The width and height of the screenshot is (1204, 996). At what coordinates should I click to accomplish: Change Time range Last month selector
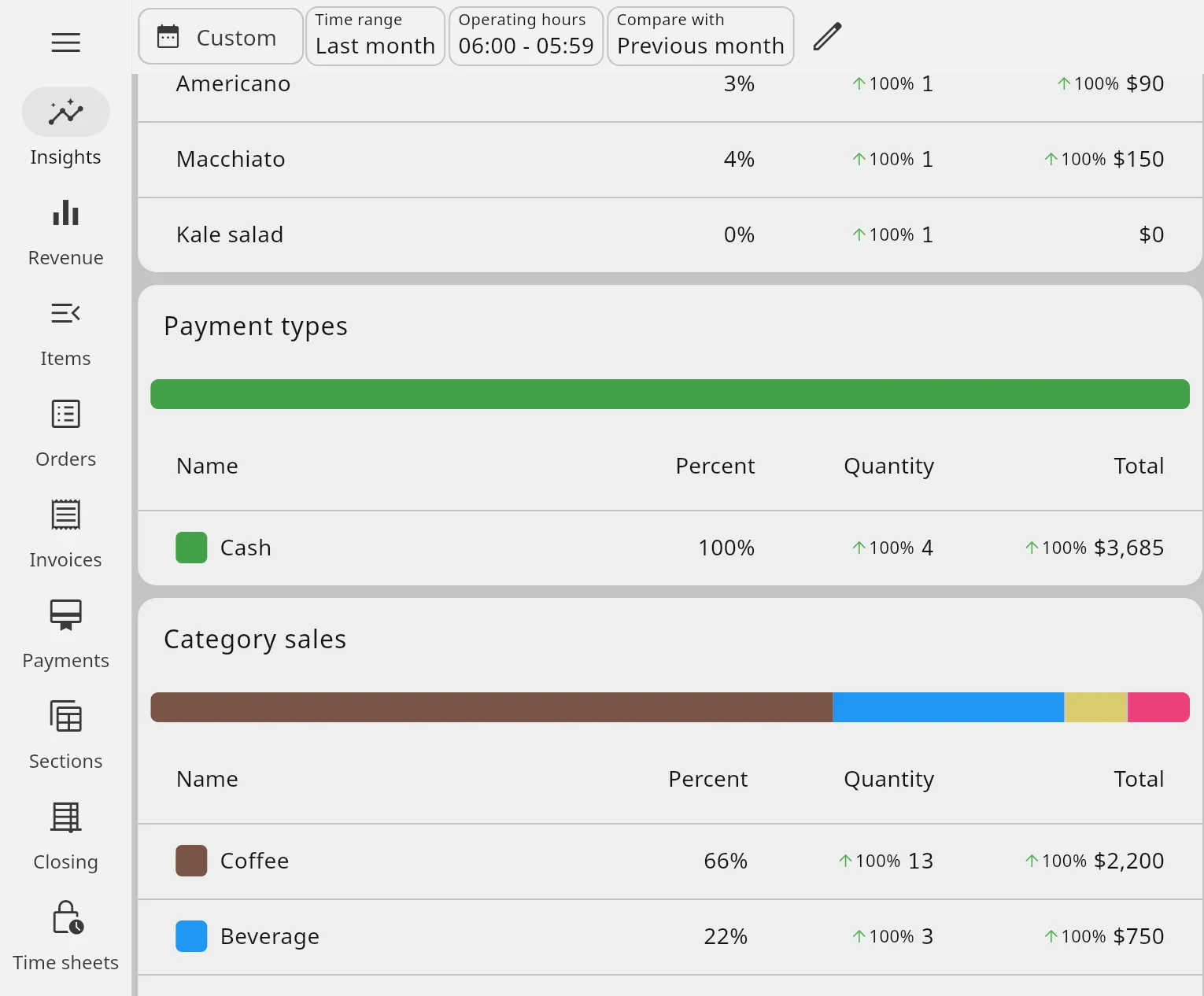point(375,37)
